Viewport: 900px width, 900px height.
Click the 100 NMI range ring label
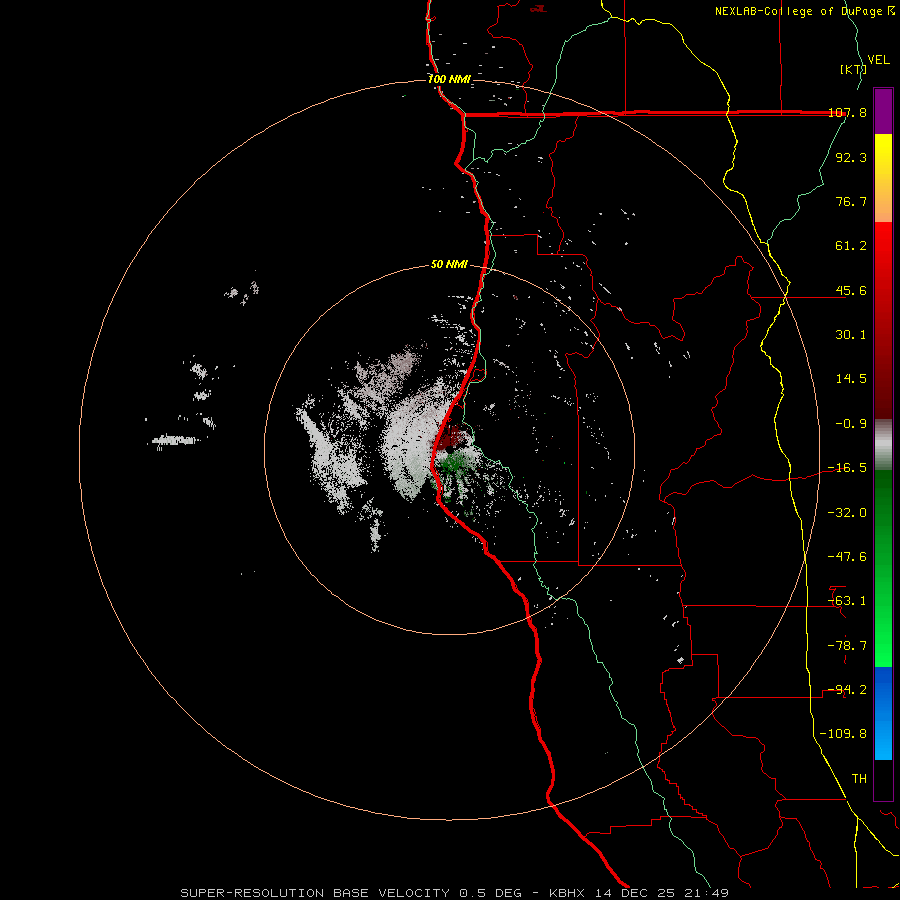[449, 79]
